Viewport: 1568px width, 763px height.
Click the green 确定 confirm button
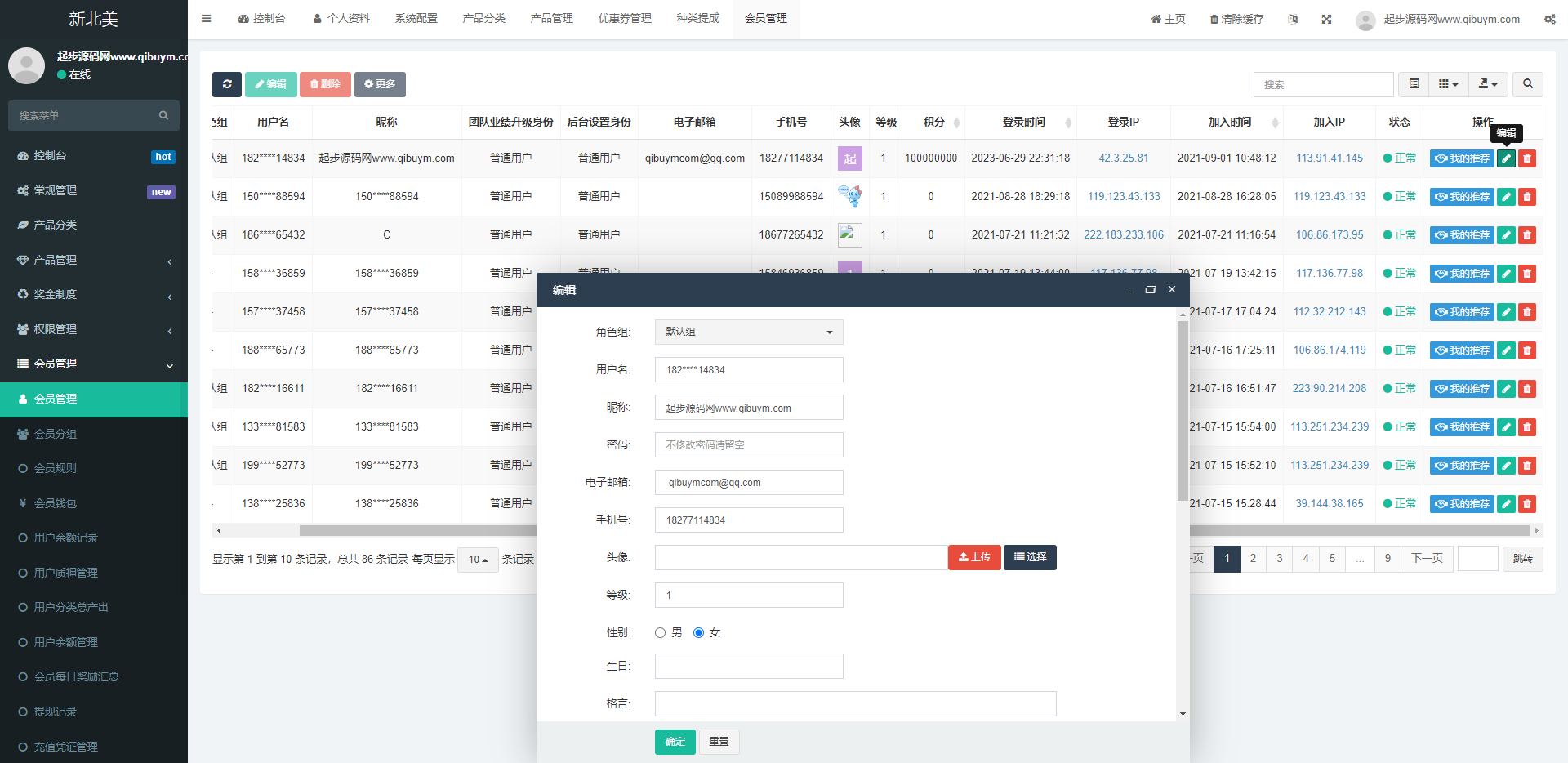point(675,742)
